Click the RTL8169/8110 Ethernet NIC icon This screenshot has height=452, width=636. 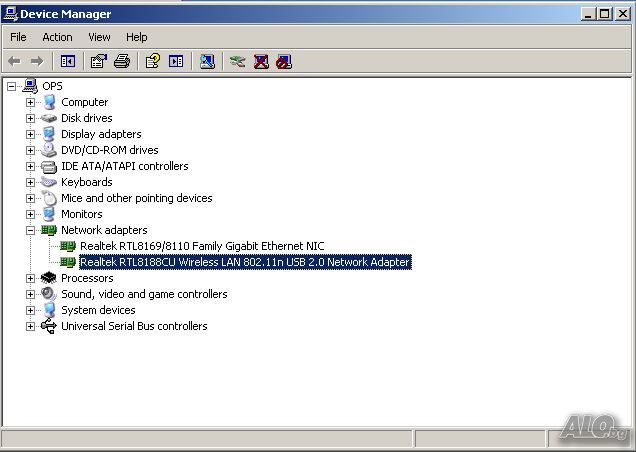tap(68, 246)
